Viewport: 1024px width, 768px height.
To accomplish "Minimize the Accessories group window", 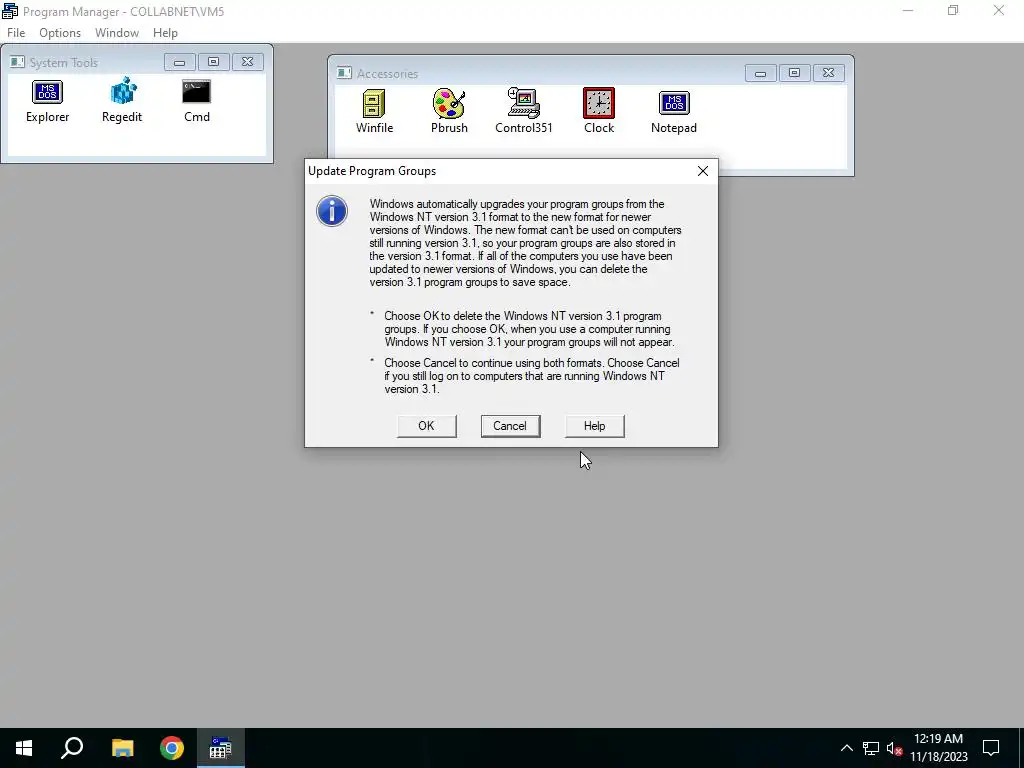I will pos(760,73).
